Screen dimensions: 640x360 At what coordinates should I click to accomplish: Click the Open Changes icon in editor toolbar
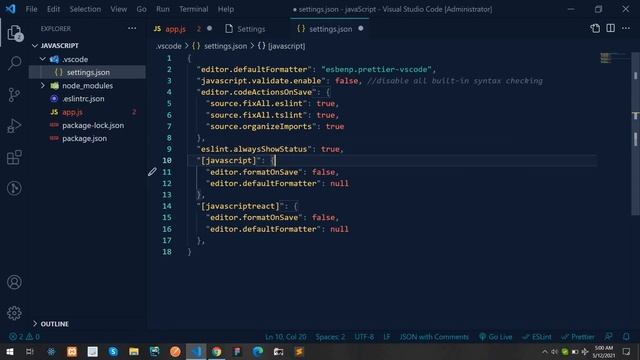595,29
